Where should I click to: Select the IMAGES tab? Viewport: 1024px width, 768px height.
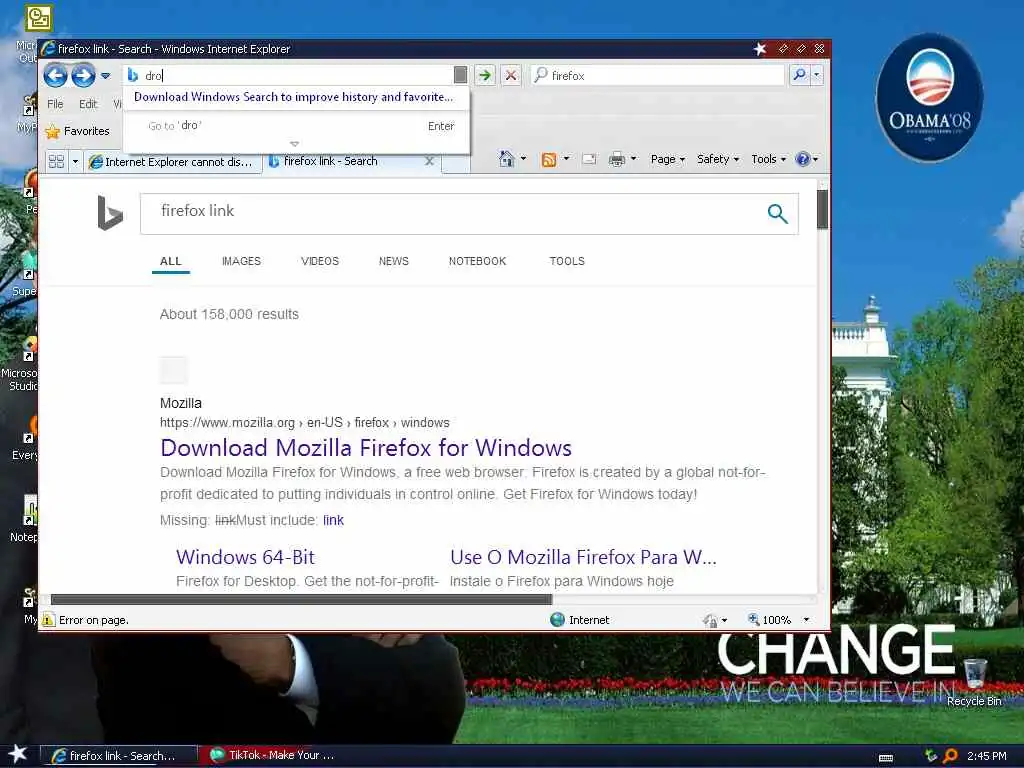click(x=241, y=261)
